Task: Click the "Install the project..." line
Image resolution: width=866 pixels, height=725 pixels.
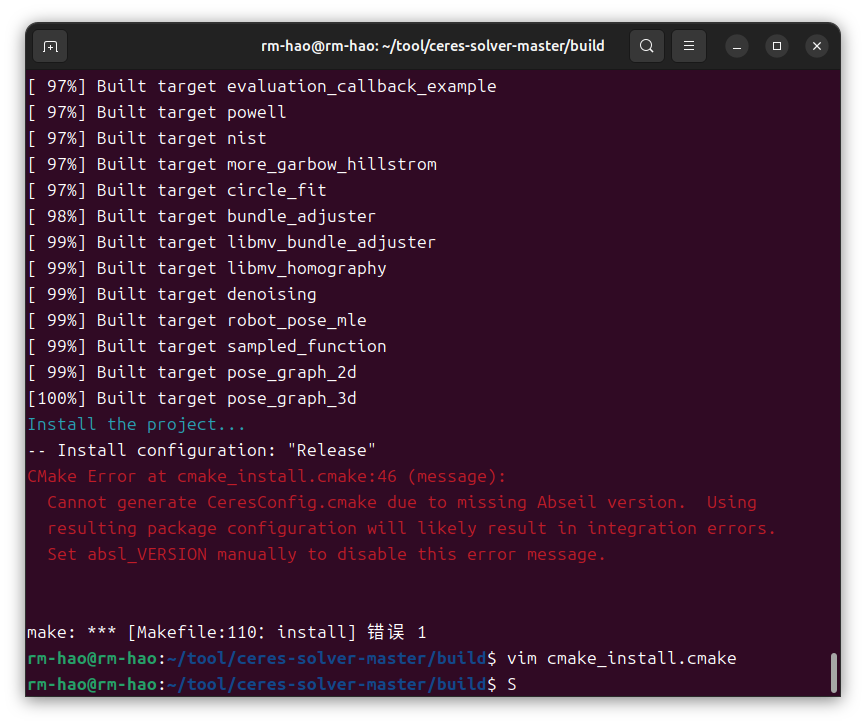Action: tap(136, 424)
